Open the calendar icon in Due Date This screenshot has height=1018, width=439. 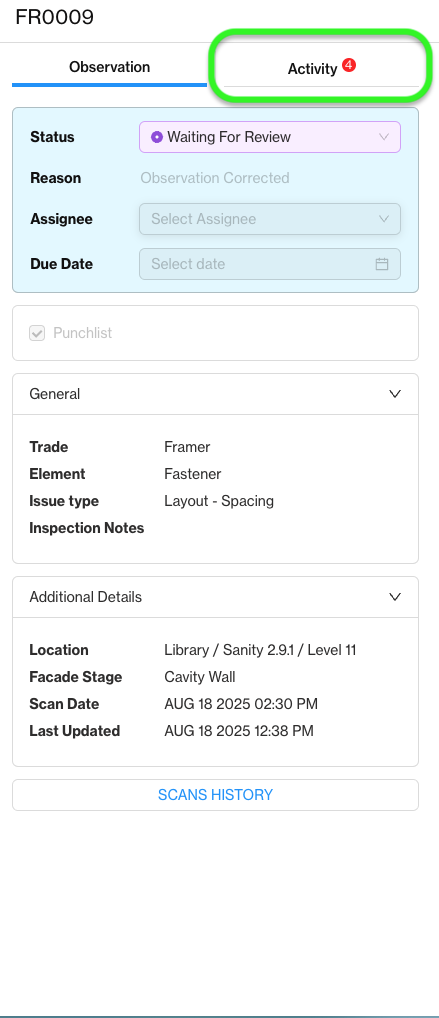(x=382, y=264)
